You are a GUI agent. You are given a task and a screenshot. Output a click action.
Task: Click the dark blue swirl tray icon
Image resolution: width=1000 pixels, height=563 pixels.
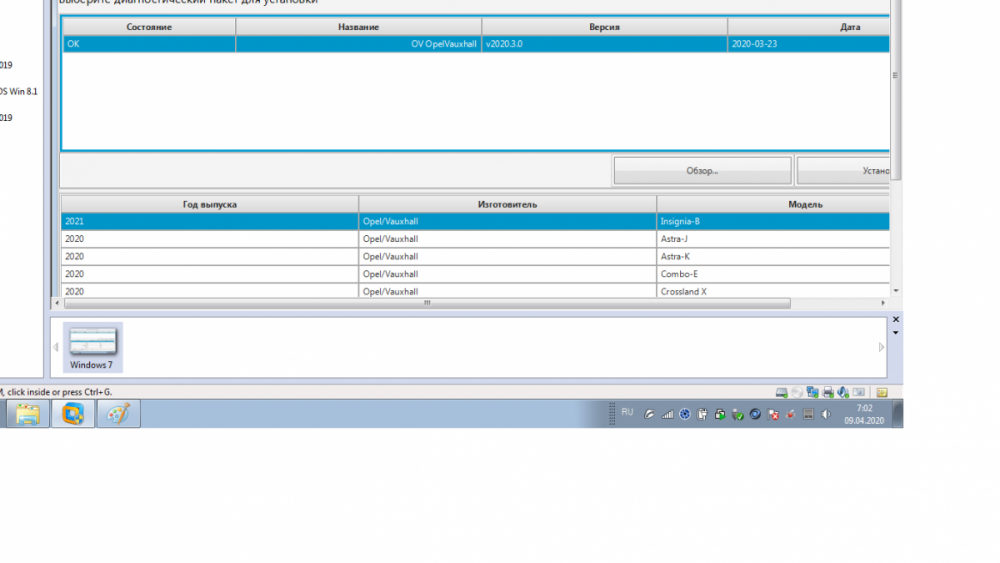pos(755,414)
